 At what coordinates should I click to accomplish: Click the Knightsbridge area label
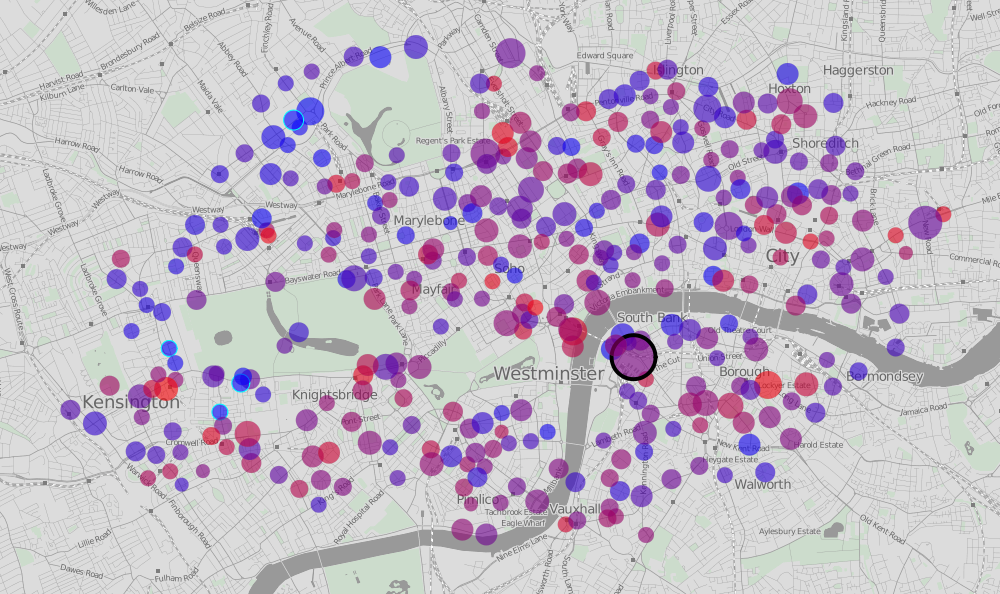[334, 395]
